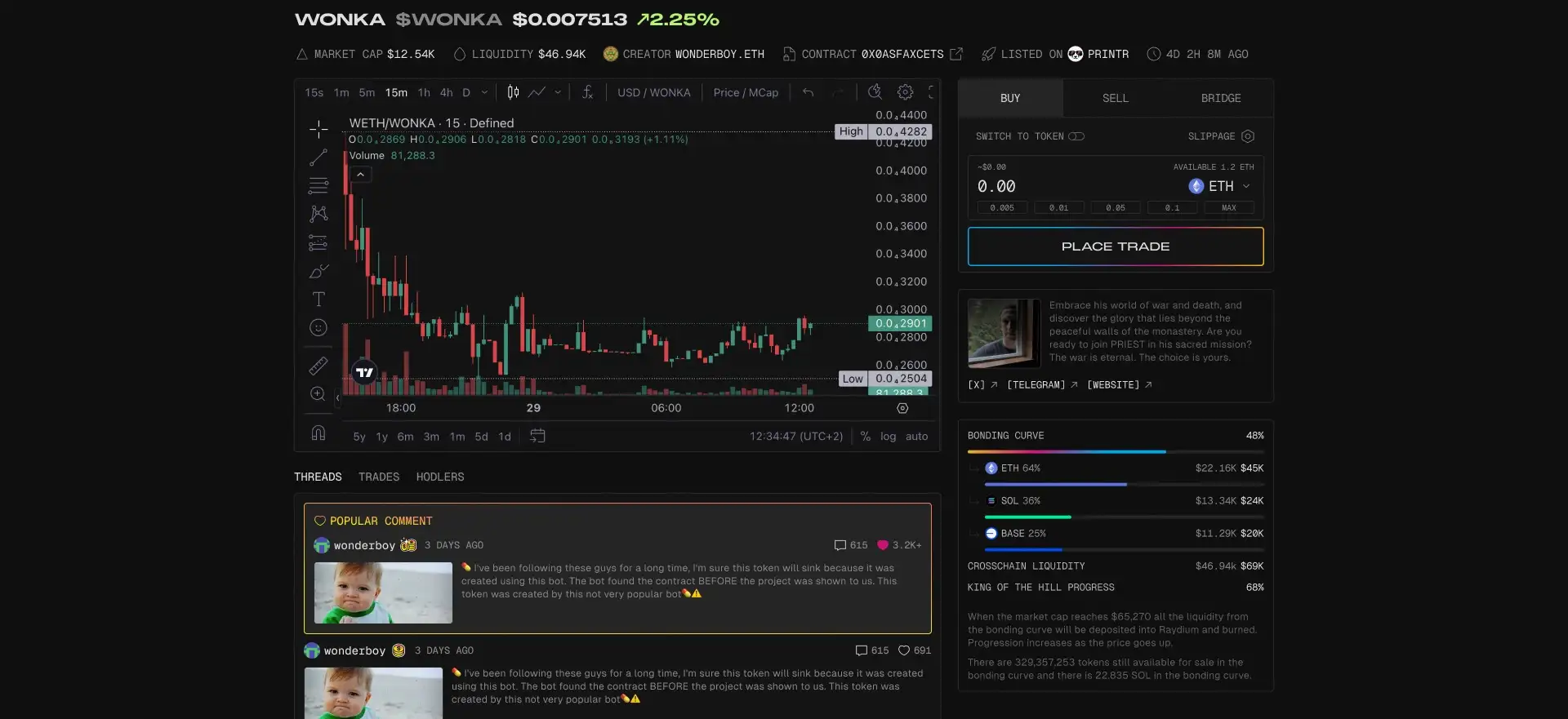Click comment count 615 on popular comment
The height and width of the screenshot is (719, 1568).
[x=851, y=545]
